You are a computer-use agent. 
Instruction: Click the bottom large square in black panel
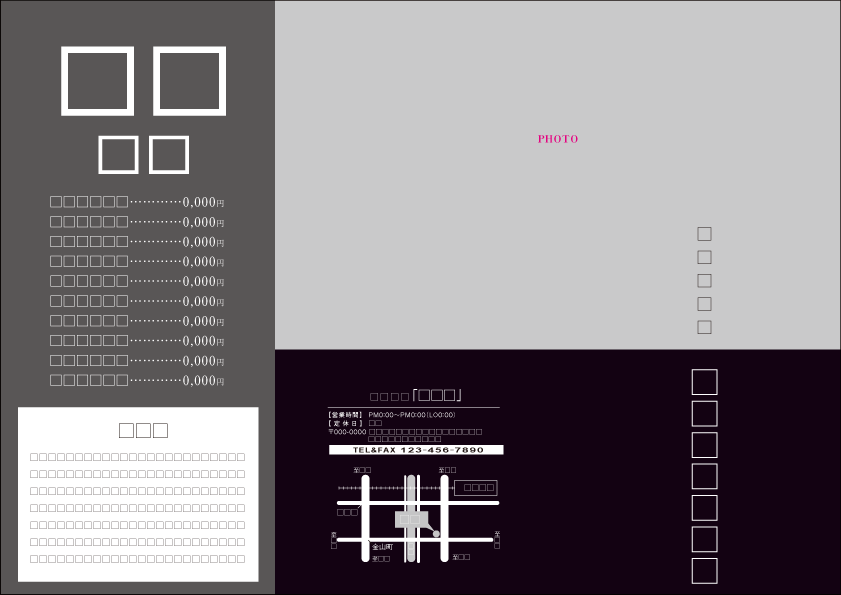pos(705,571)
